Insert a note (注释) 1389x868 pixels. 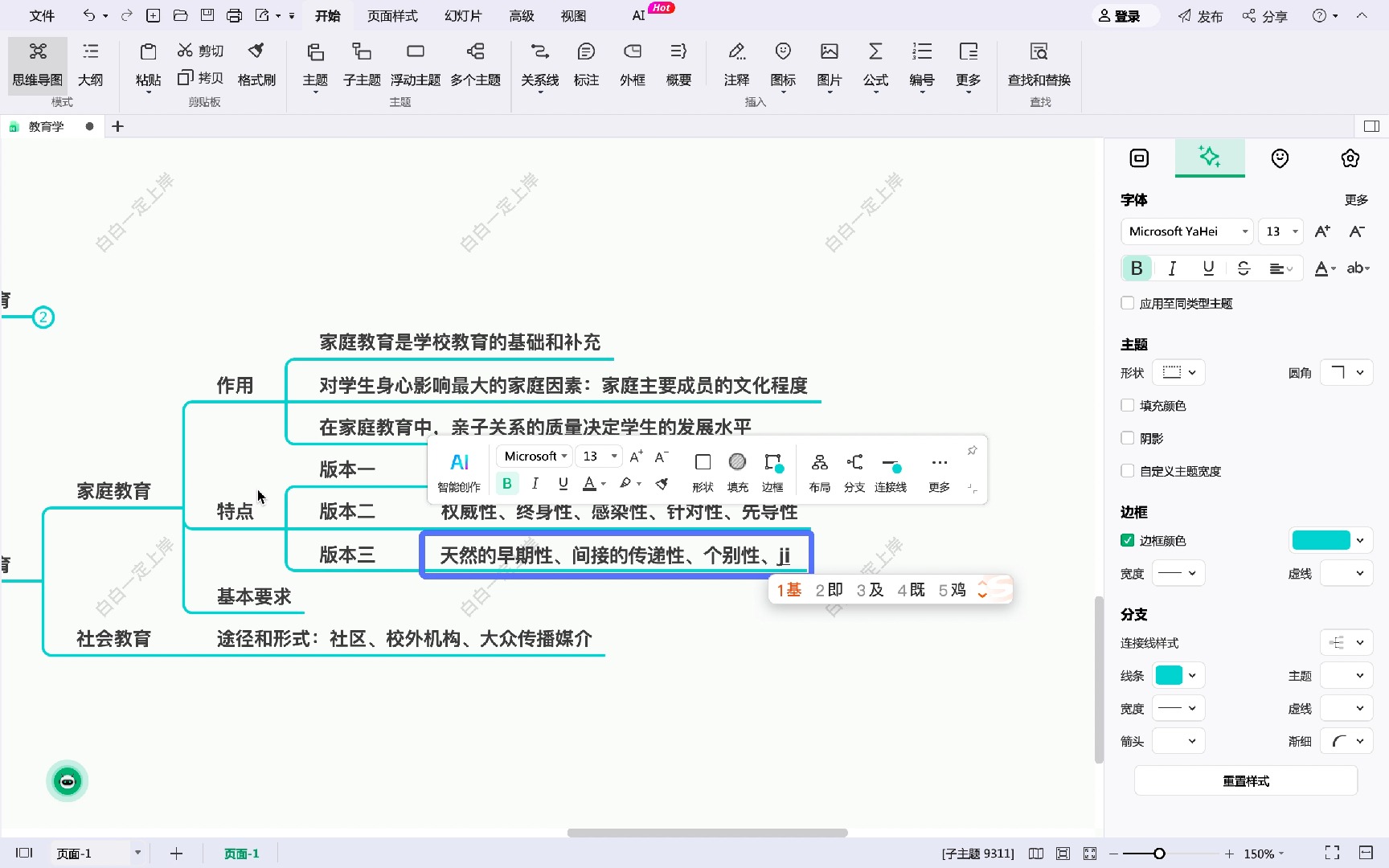[736, 64]
